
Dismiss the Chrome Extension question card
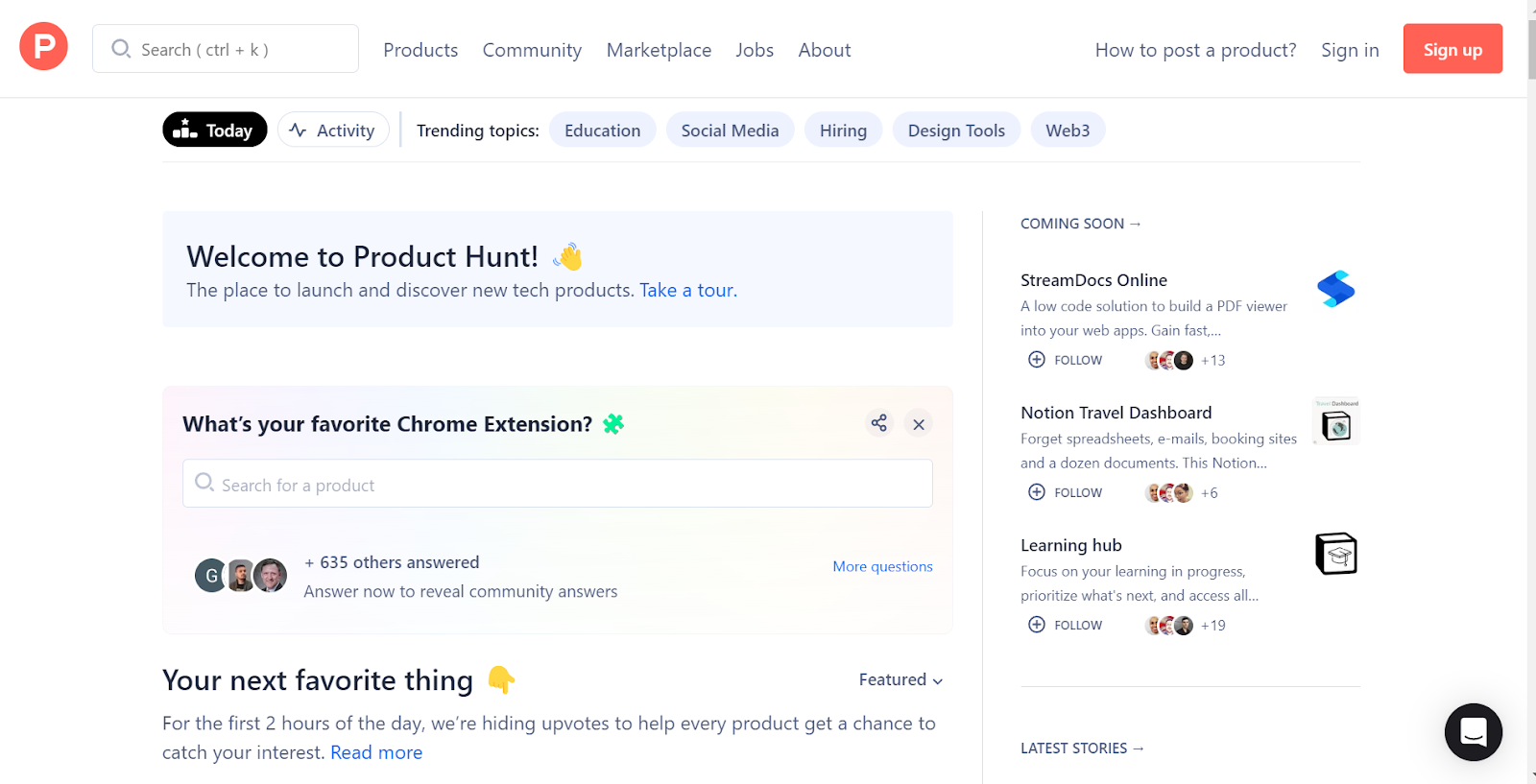pyautogui.click(x=919, y=423)
